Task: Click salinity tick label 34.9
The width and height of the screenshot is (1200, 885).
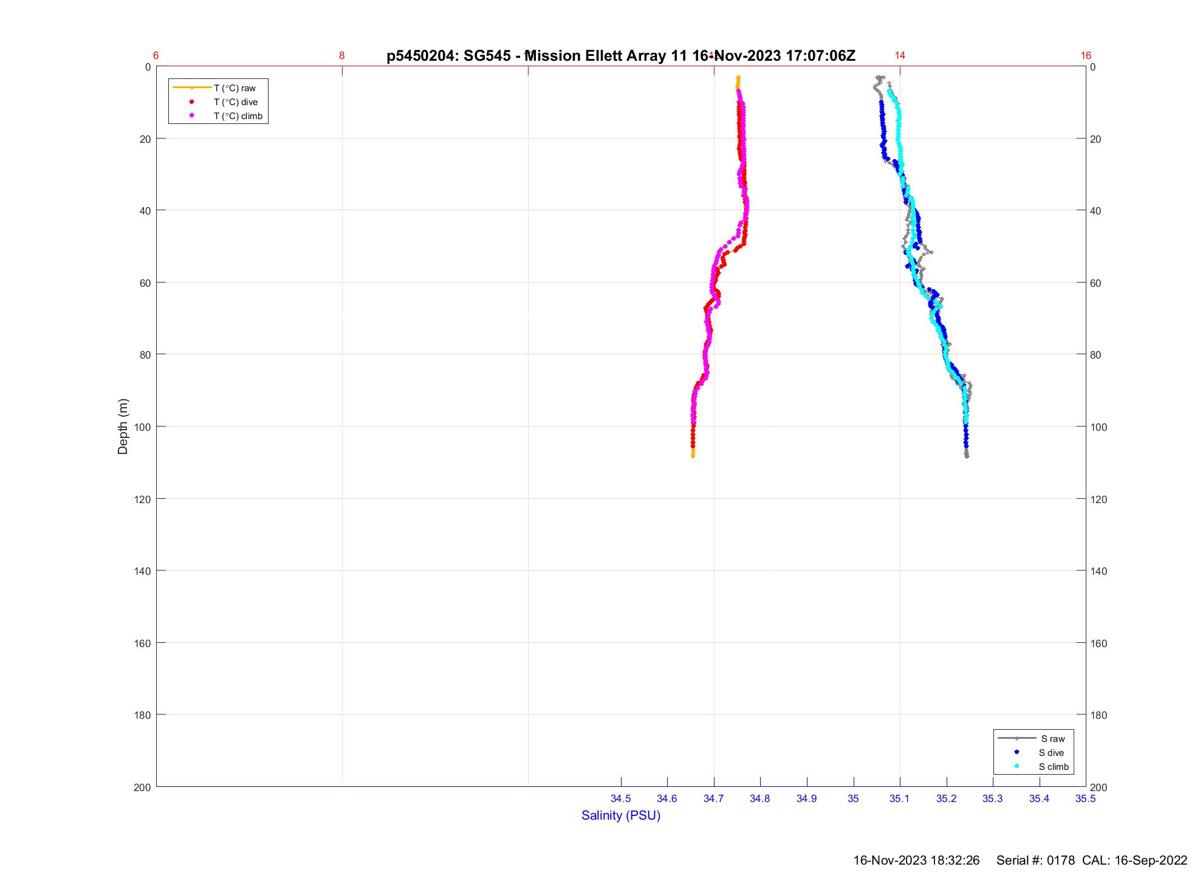Action: coord(807,799)
